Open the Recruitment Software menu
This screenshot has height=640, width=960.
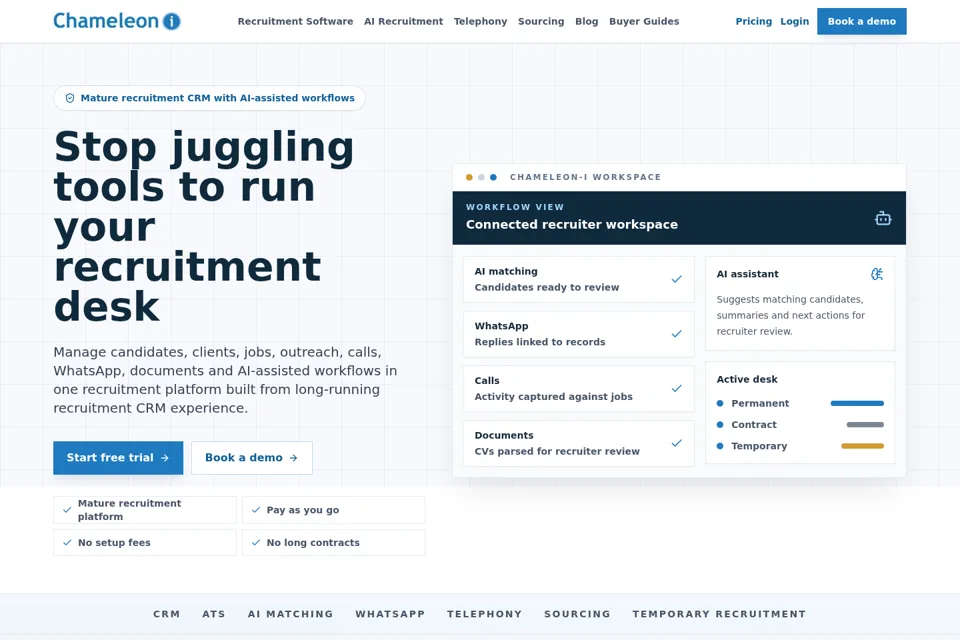tap(295, 21)
